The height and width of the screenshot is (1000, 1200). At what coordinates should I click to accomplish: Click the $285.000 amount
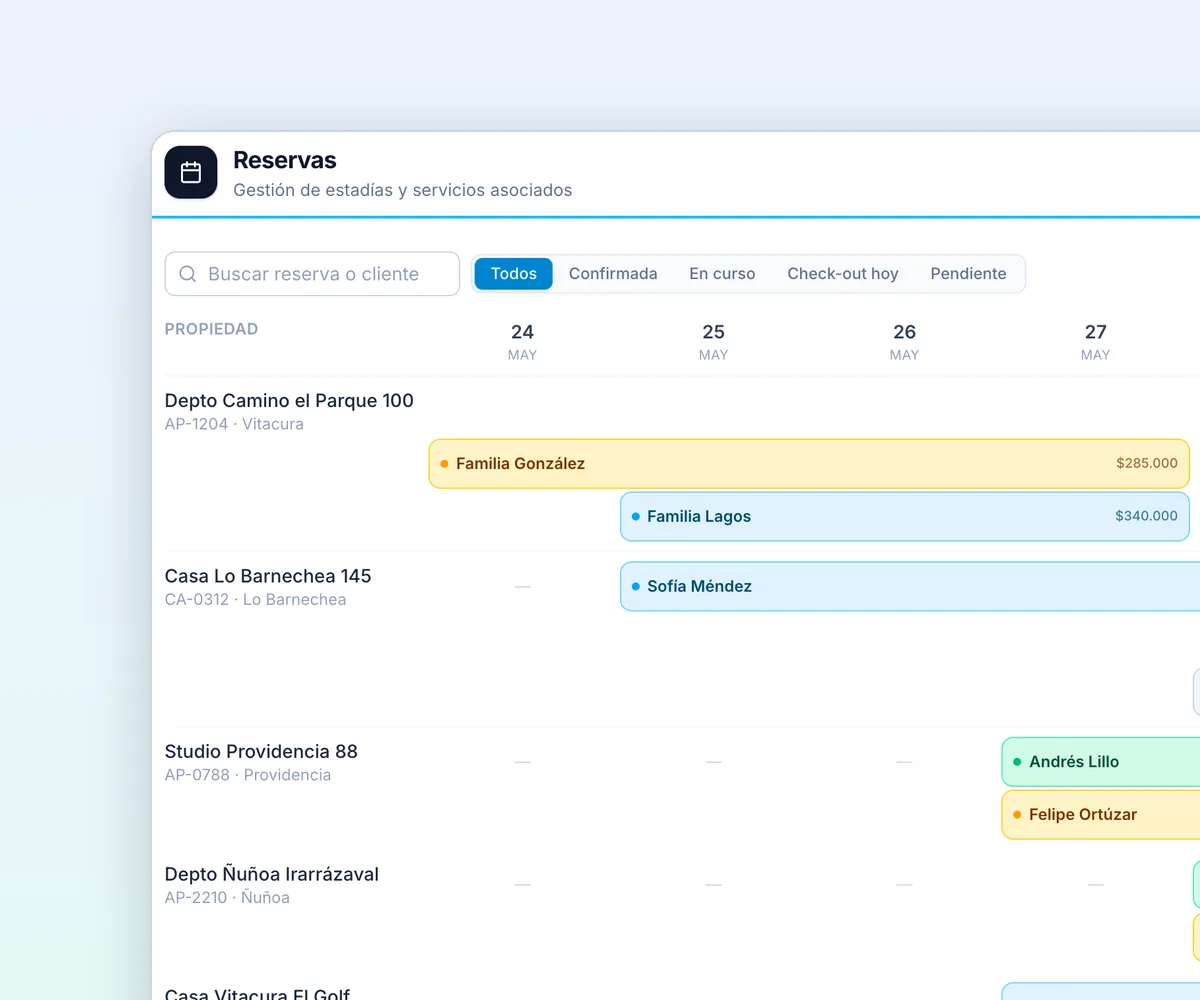tap(1147, 464)
